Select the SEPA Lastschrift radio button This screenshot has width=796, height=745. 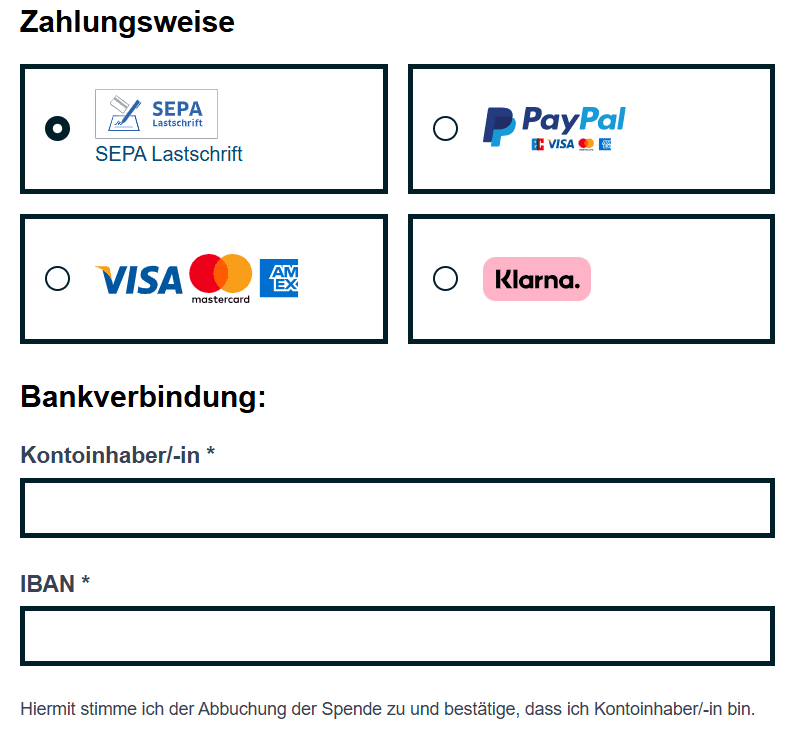(x=58, y=128)
